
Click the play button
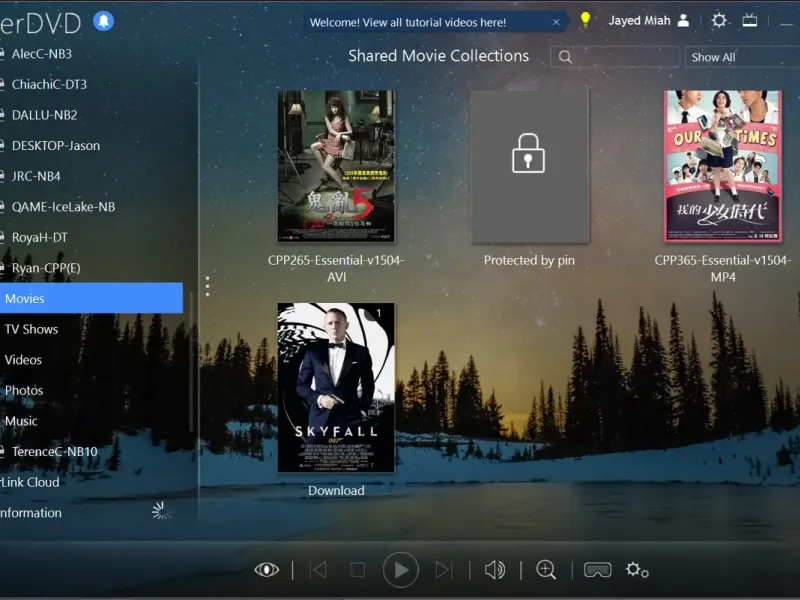(401, 569)
